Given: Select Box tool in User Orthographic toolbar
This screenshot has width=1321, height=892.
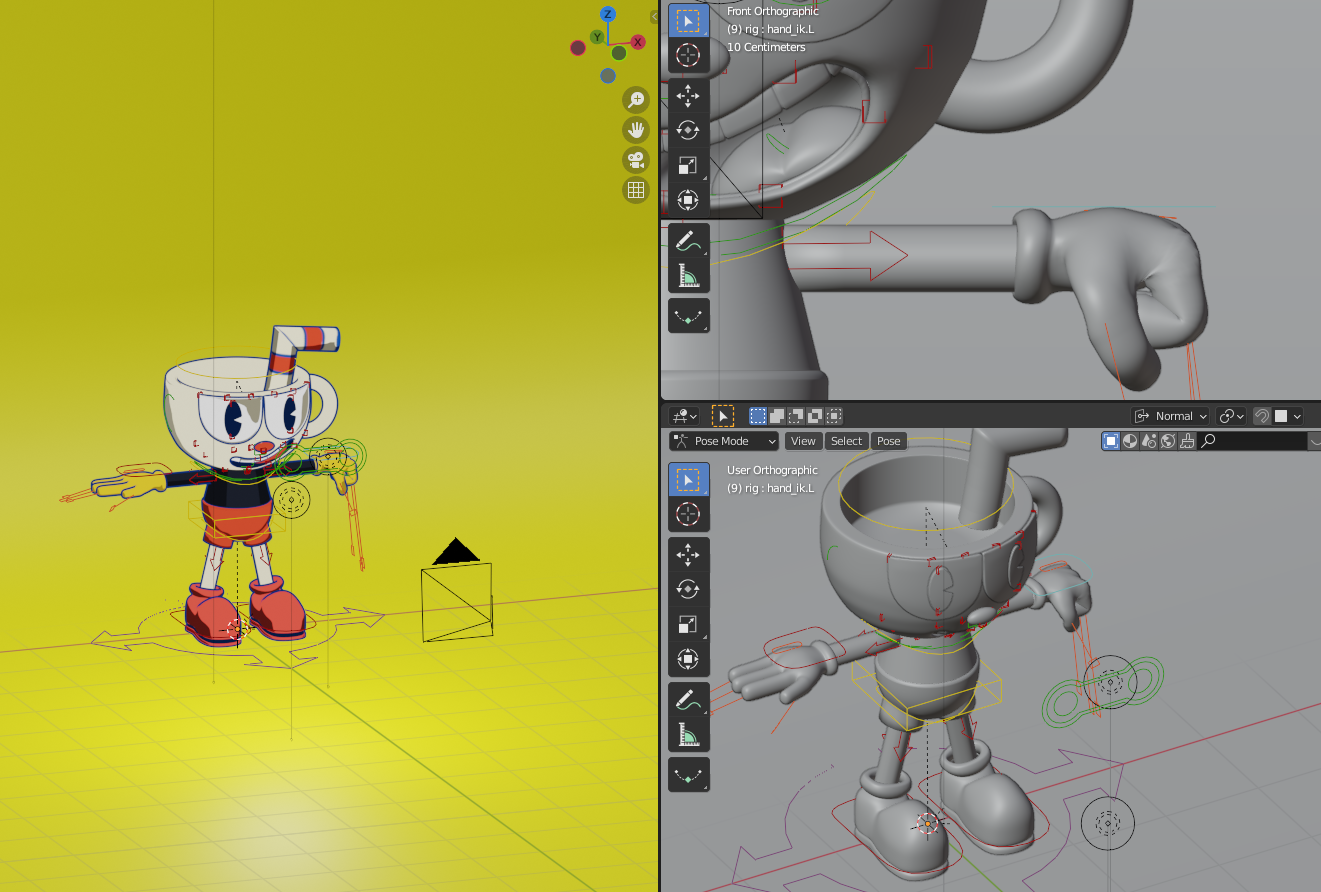Looking at the screenshot, I should point(688,480).
